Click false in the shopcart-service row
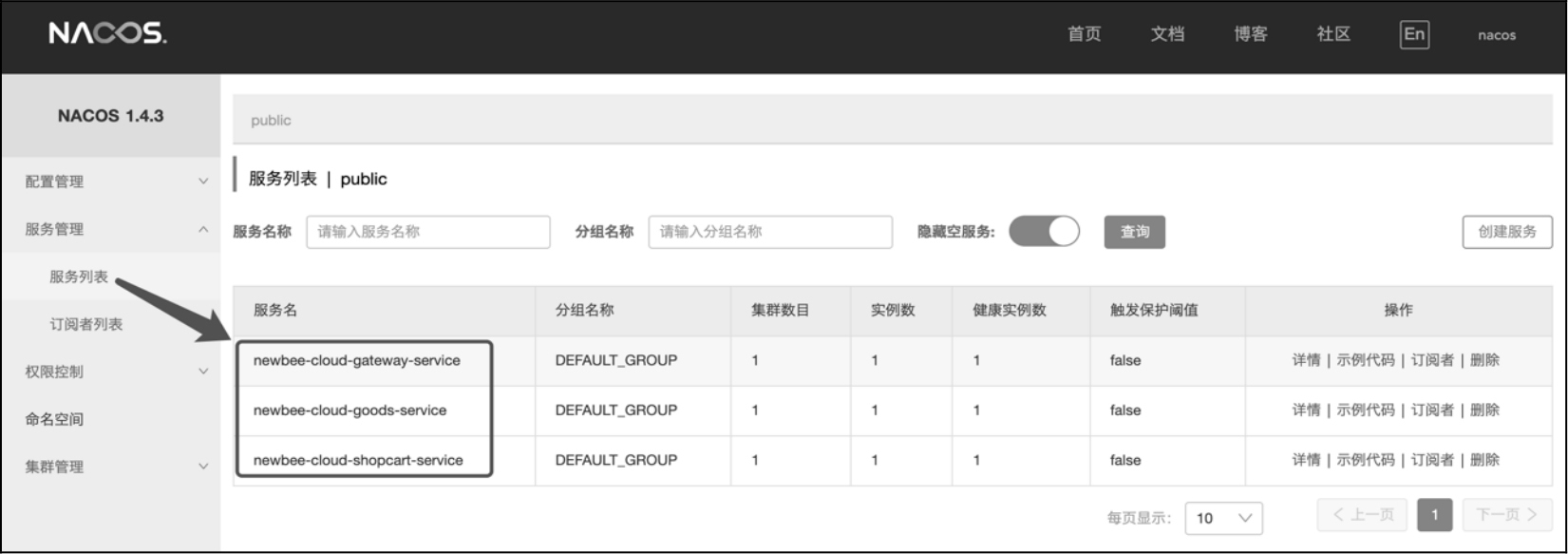Viewport: 1568px width, 554px height. (1125, 460)
